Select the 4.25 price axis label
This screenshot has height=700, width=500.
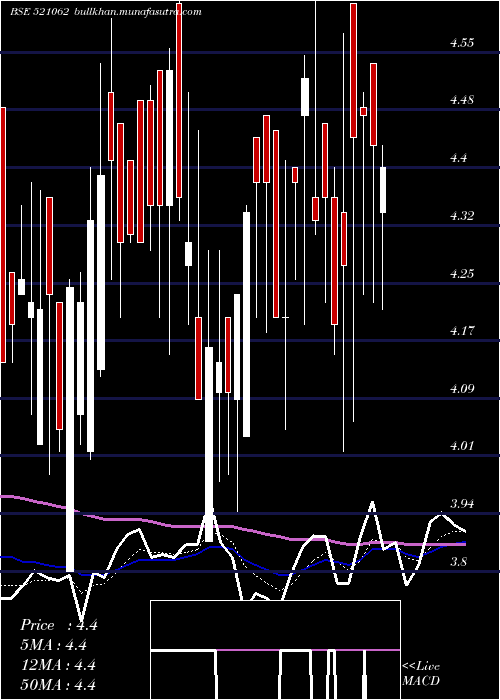click(462, 274)
